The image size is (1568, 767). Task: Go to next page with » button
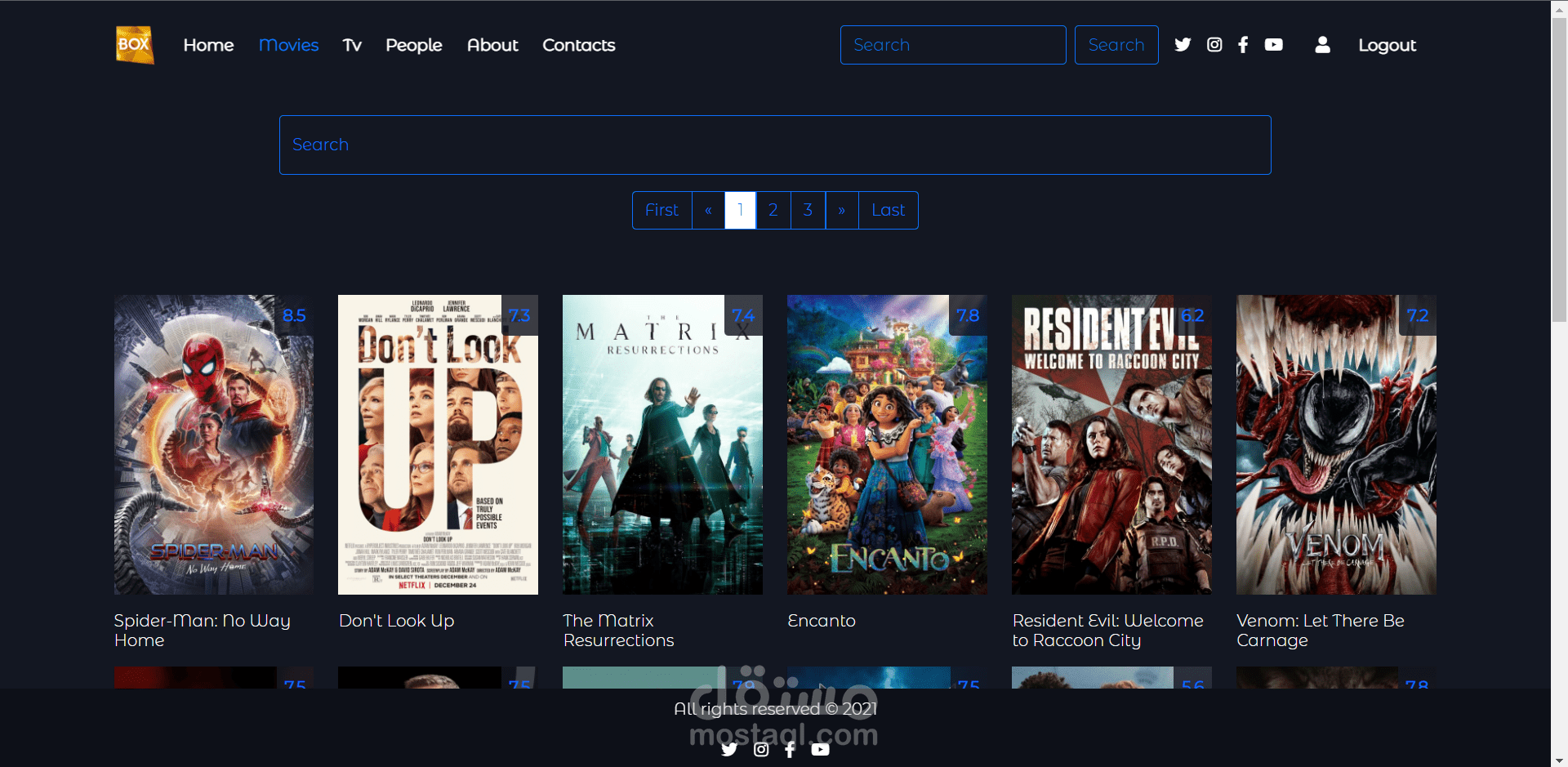click(842, 210)
